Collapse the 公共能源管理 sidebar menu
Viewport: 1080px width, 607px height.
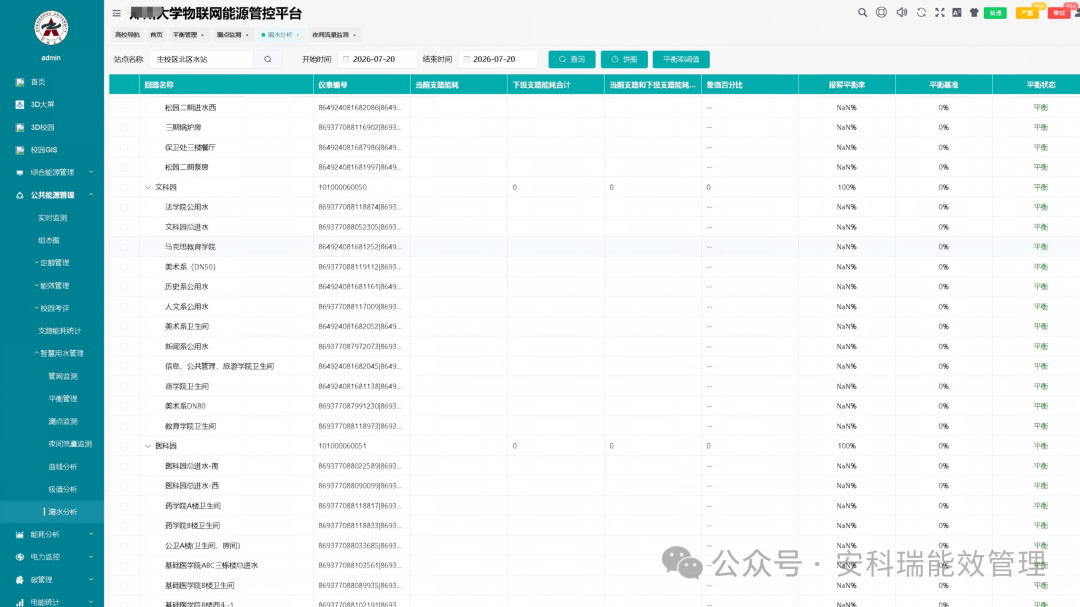pyautogui.click(x=91, y=195)
